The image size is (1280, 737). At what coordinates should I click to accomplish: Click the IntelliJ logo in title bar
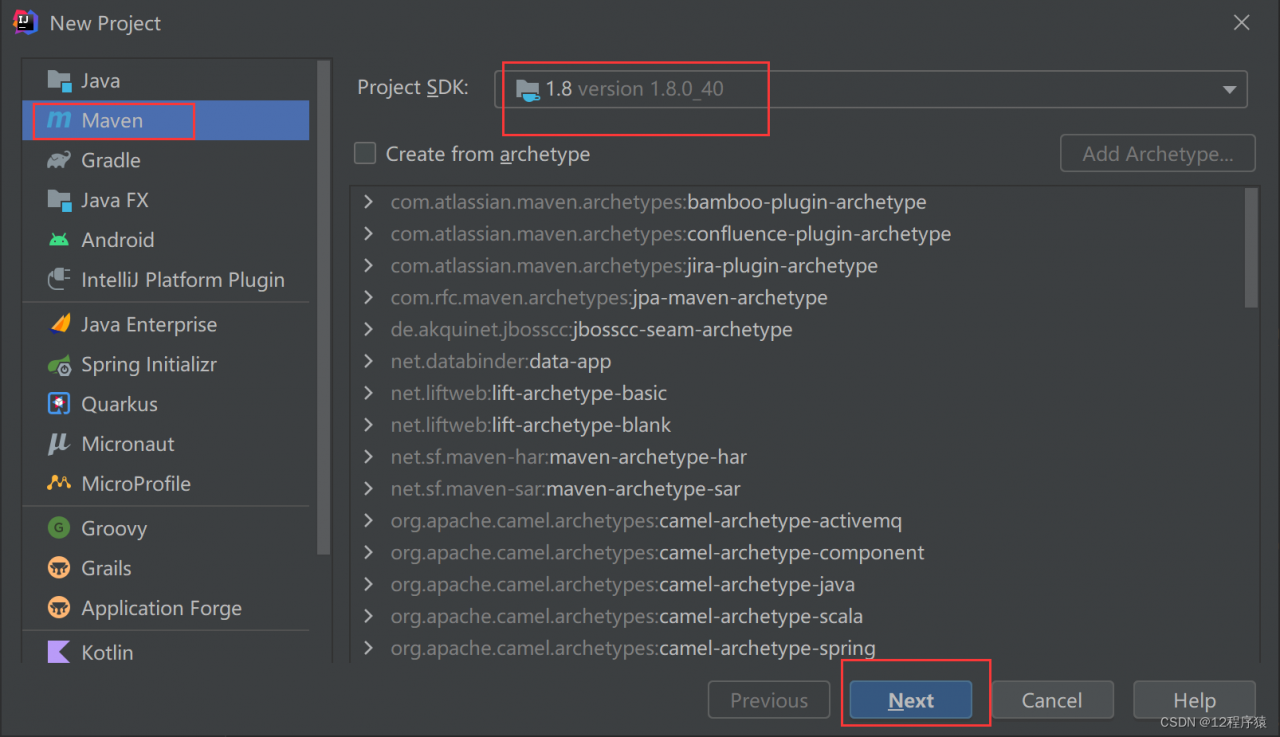click(x=25, y=22)
